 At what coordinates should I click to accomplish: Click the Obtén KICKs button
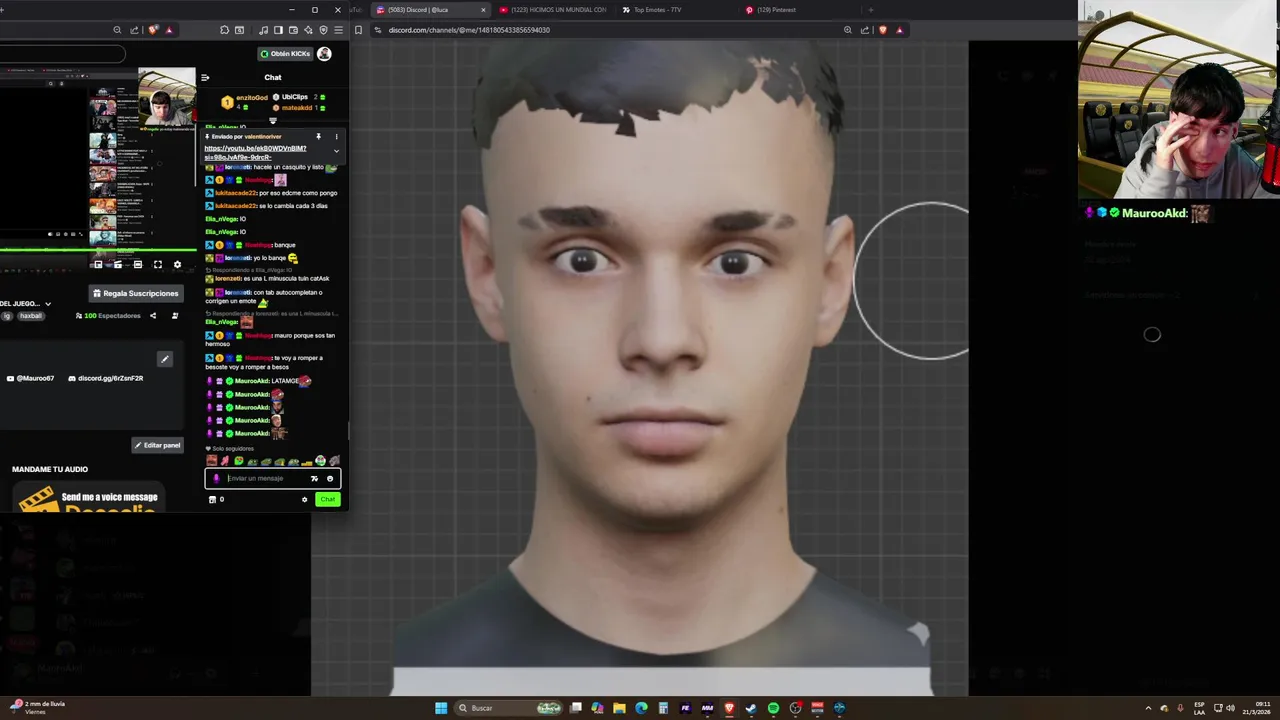coord(285,54)
